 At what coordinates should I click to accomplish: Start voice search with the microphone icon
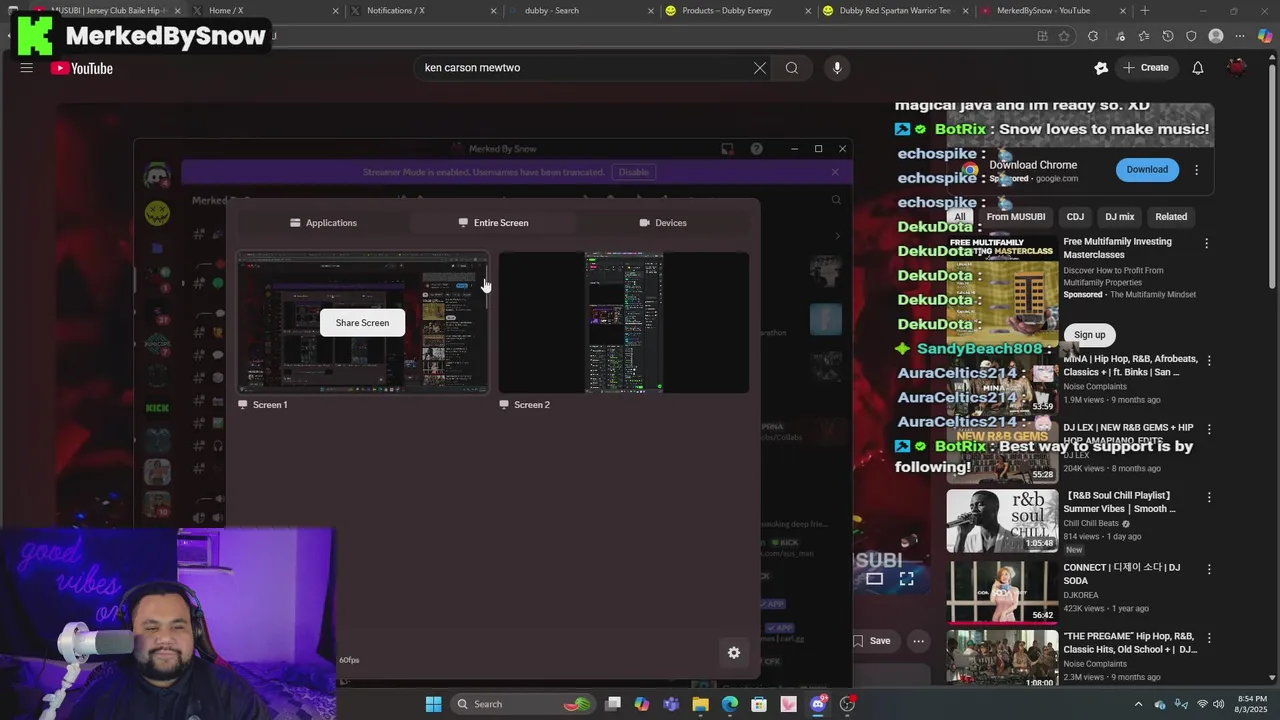pyautogui.click(x=837, y=68)
